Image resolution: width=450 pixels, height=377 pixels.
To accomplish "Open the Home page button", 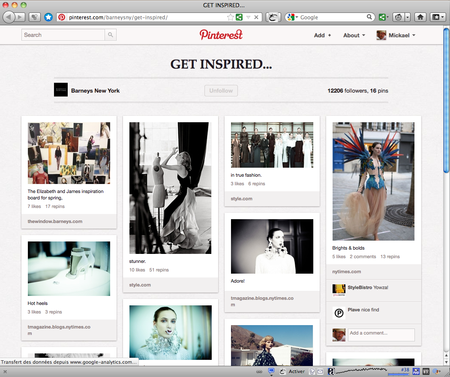I will click(x=420, y=17).
